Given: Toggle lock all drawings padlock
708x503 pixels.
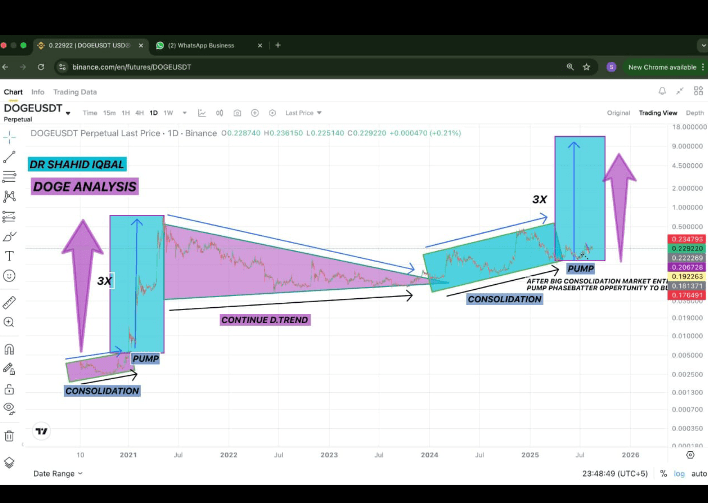Looking at the screenshot, I should coord(9,389).
